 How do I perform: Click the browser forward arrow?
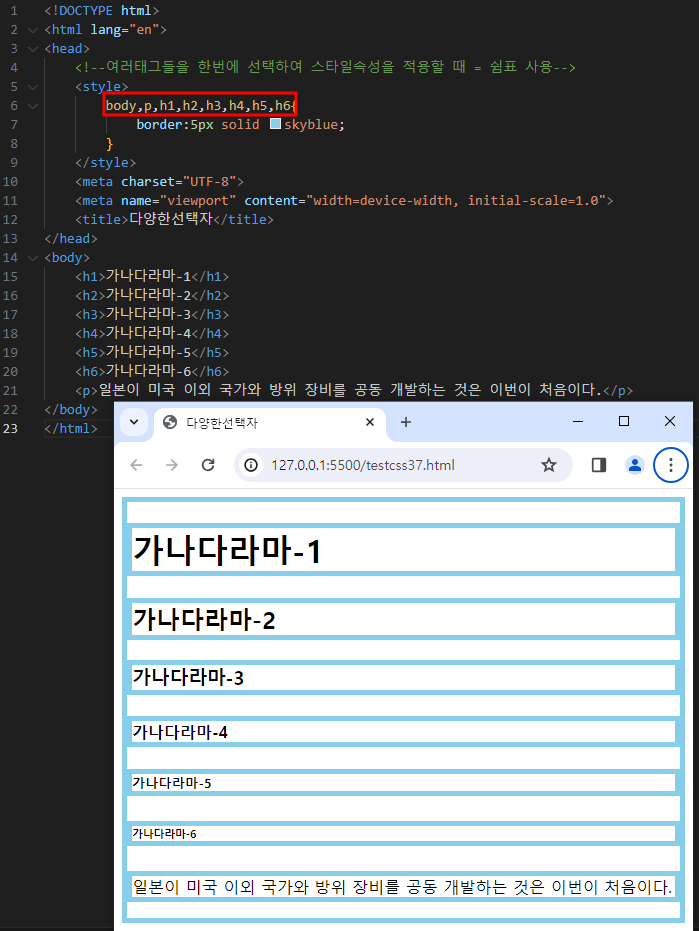pos(172,465)
